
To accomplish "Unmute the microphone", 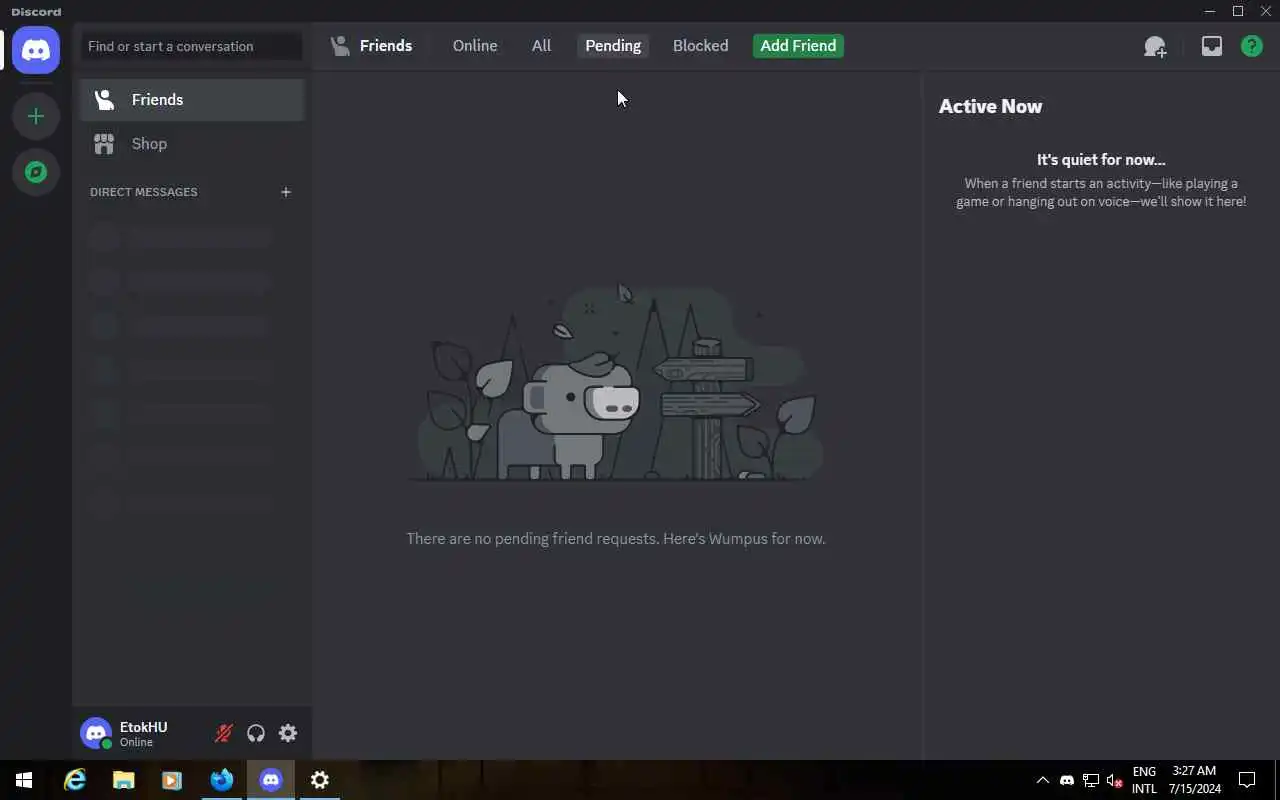I will [x=224, y=733].
